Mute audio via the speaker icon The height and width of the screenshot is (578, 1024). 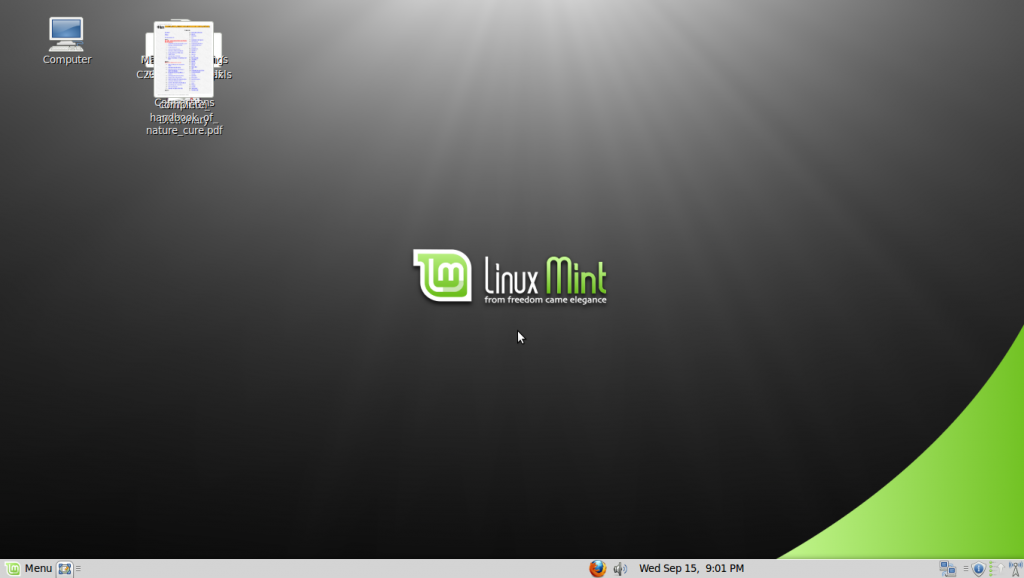(621, 568)
